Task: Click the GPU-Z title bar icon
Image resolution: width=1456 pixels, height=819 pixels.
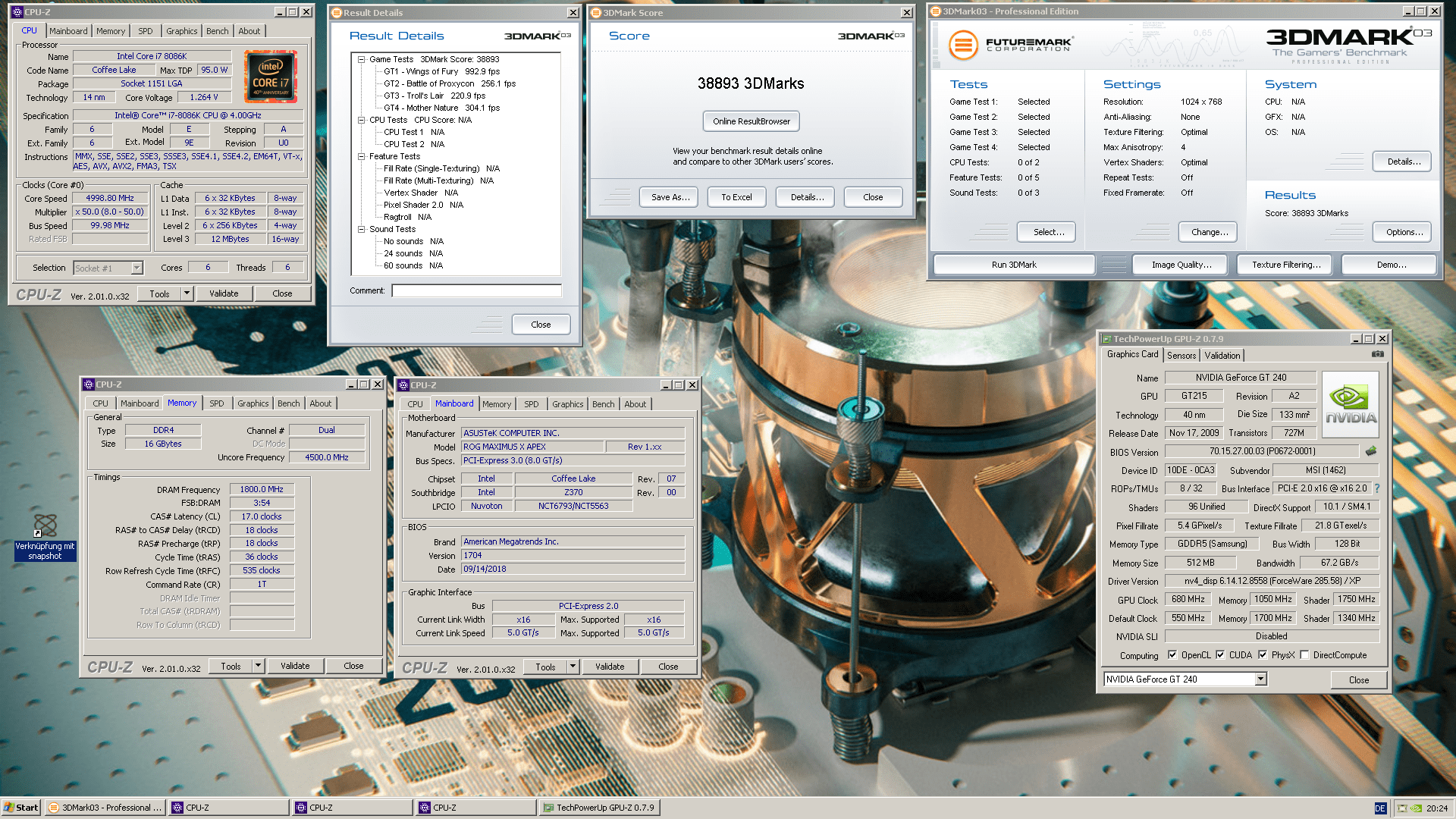Action: [x=1107, y=339]
